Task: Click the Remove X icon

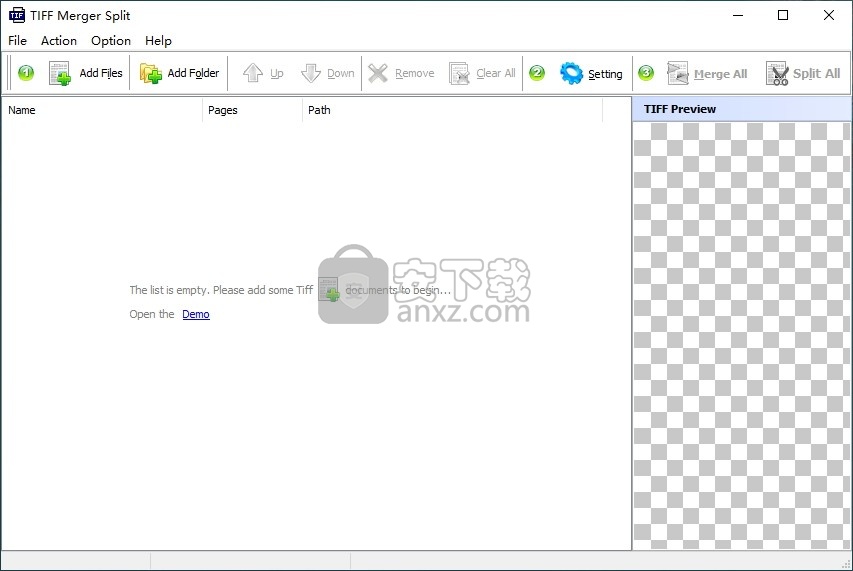Action: pos(378,73)
